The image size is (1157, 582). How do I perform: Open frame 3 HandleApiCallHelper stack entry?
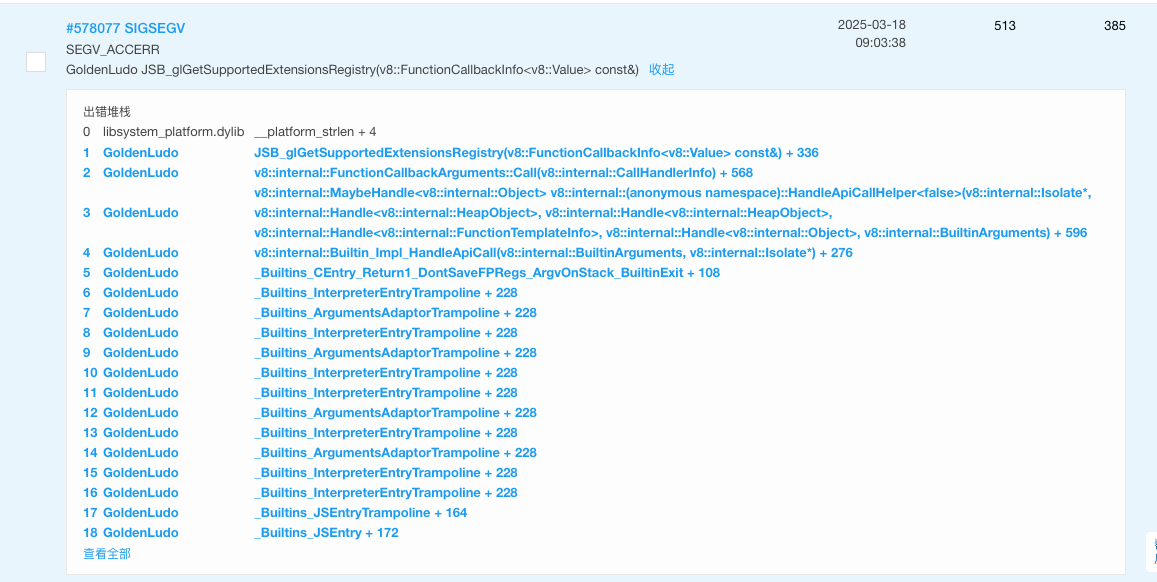click(x=672, y=212)
